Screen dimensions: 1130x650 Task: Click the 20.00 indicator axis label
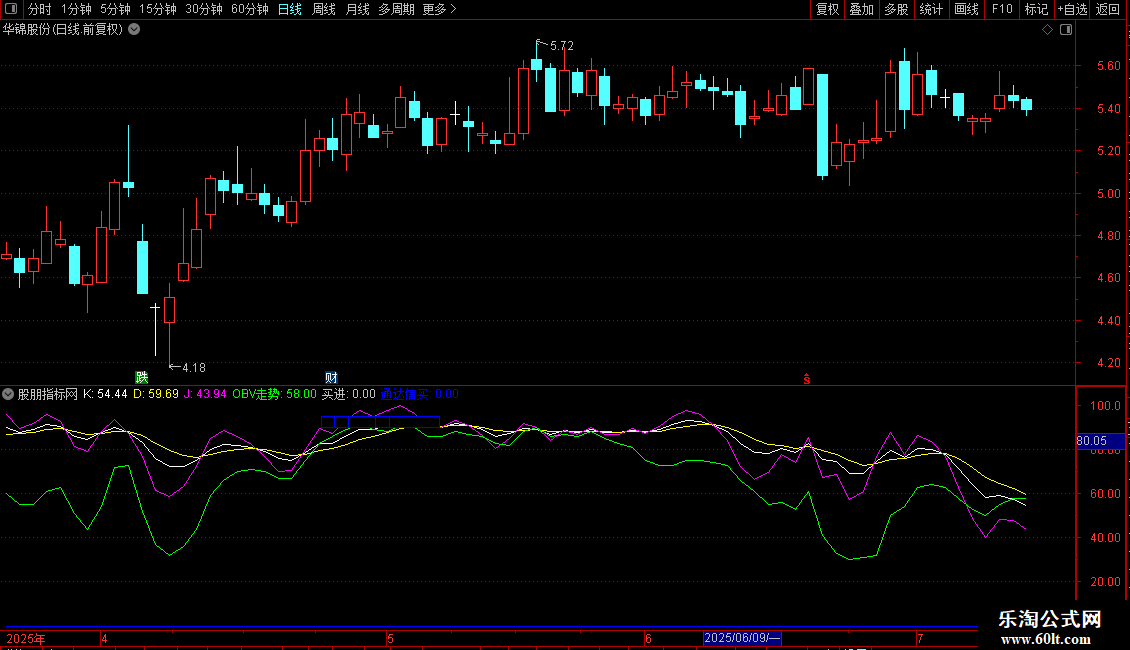(1105, 582)
